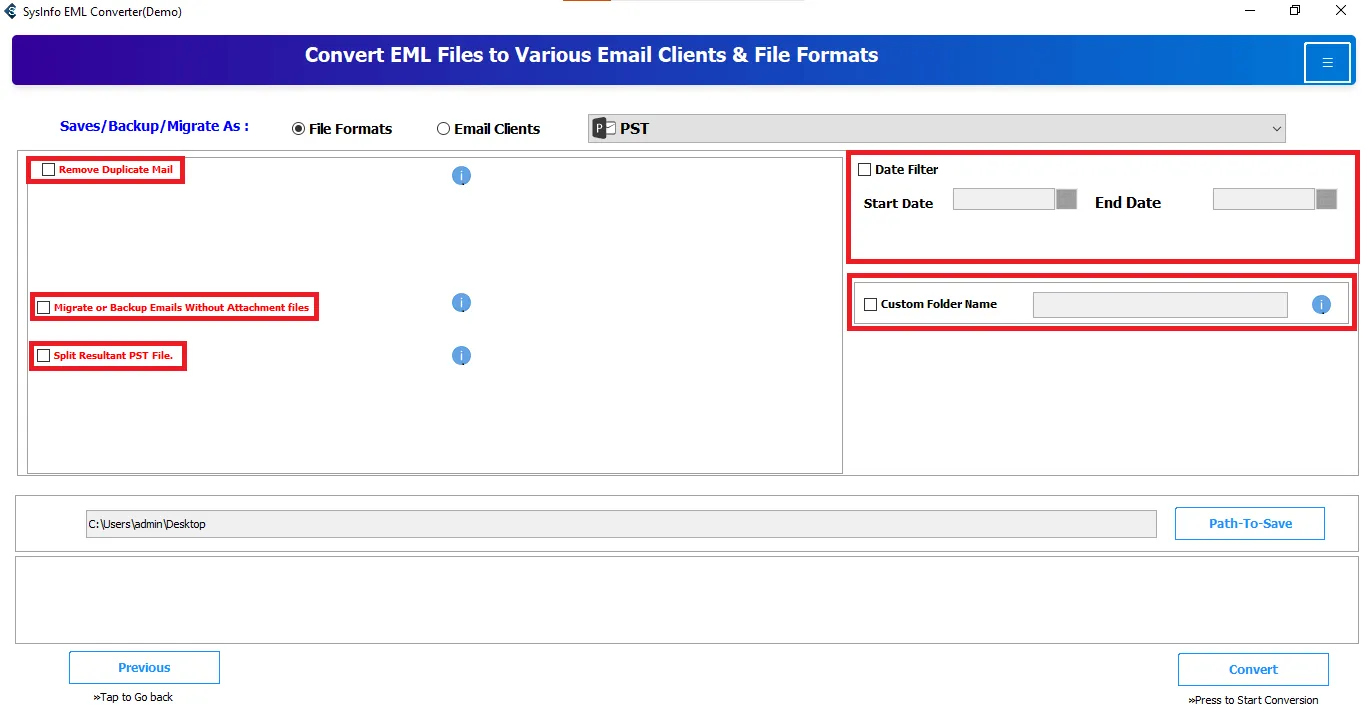This screenshot has height=726, width=1366.
Task: Open the hamburger menu in the header
Action: 1327,63
